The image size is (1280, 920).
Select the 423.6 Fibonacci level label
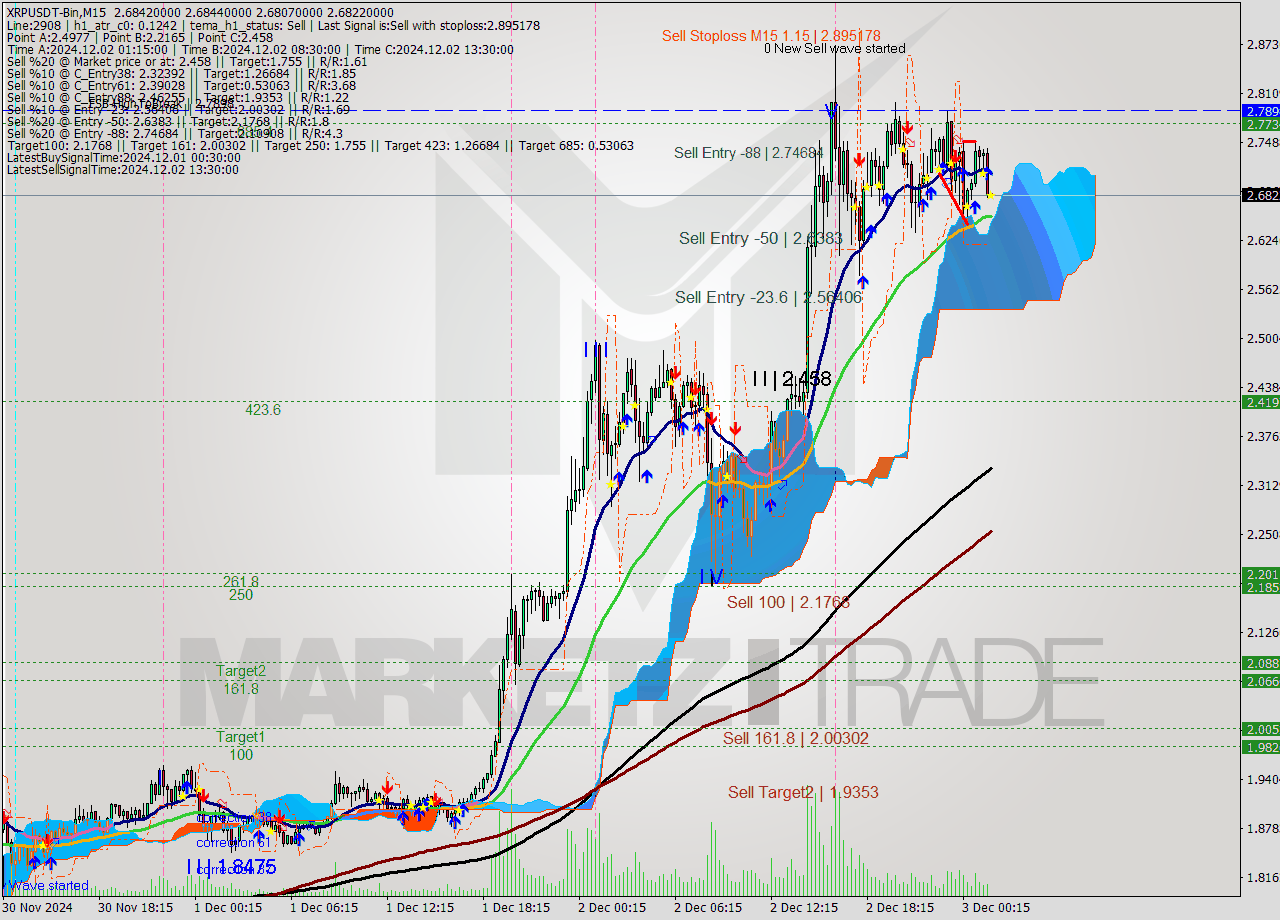(x=263, y=409)
